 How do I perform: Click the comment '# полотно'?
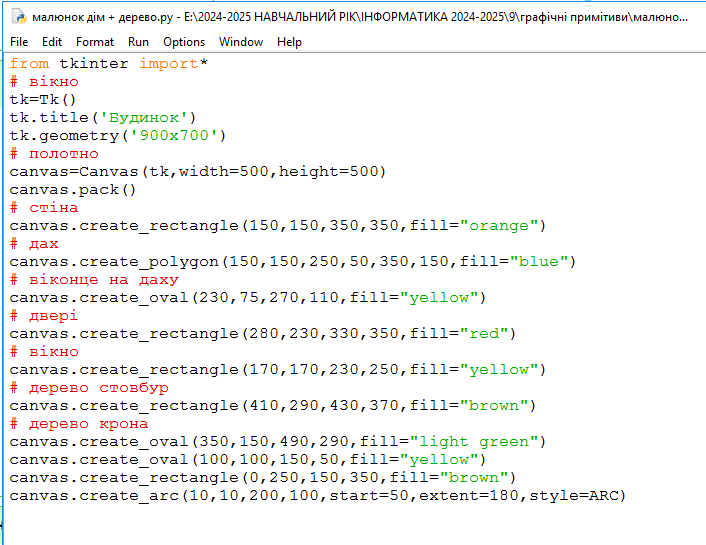pos(54,154)
